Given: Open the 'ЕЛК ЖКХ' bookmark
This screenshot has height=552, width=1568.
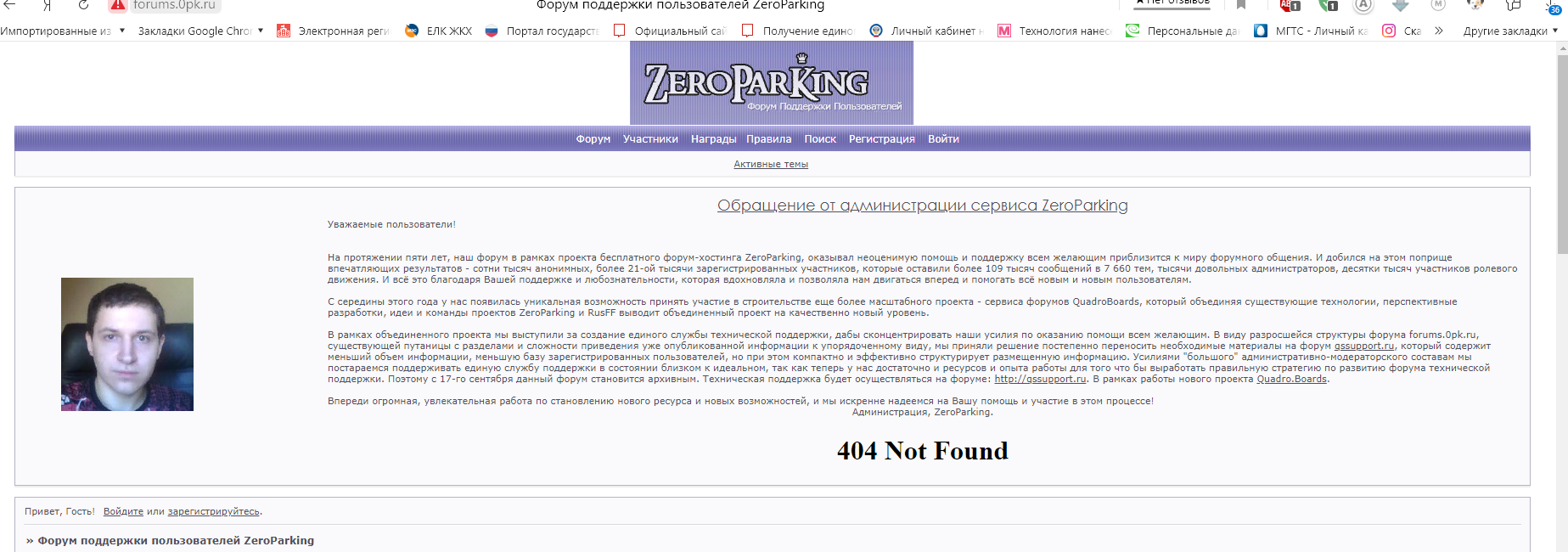Looking at the screenshot, I should click(x=439, y=31).
